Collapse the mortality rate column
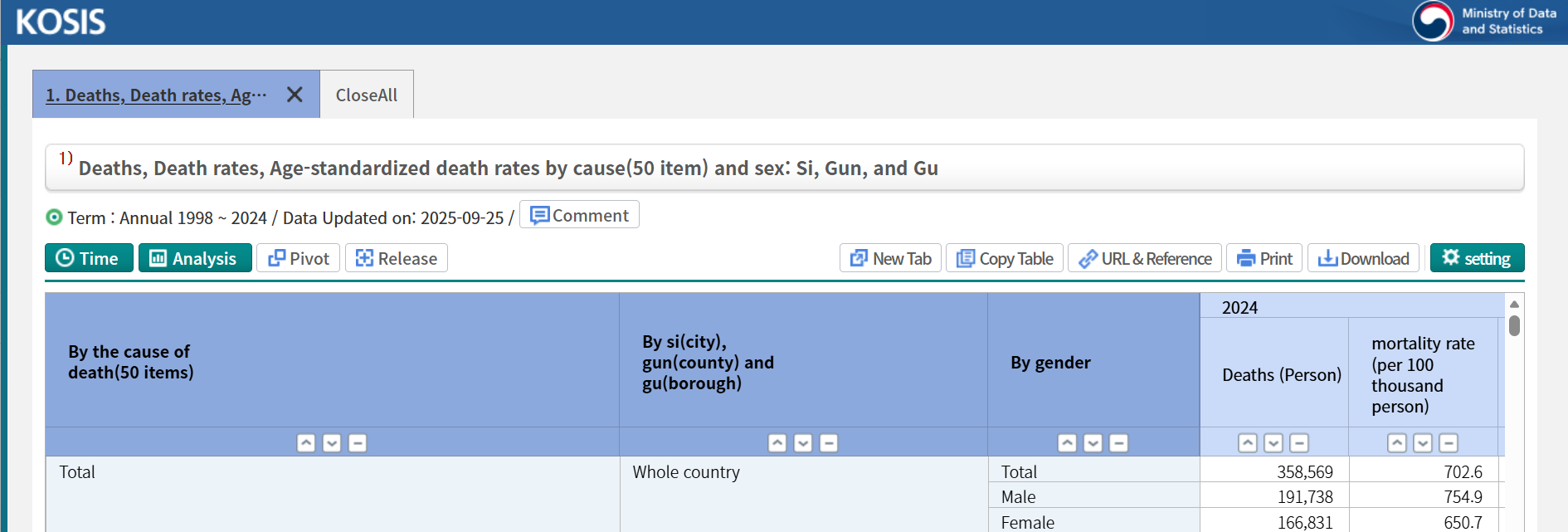 click(x=1449, y=443)
